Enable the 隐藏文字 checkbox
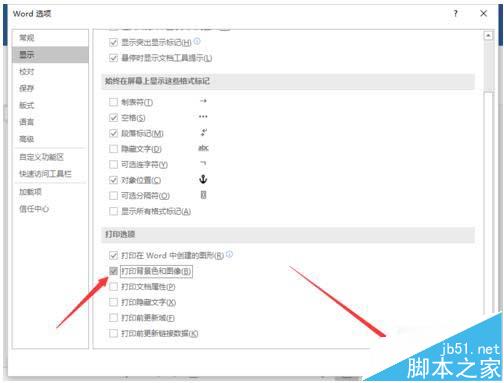The image size is (504, 383). (113, 149)
